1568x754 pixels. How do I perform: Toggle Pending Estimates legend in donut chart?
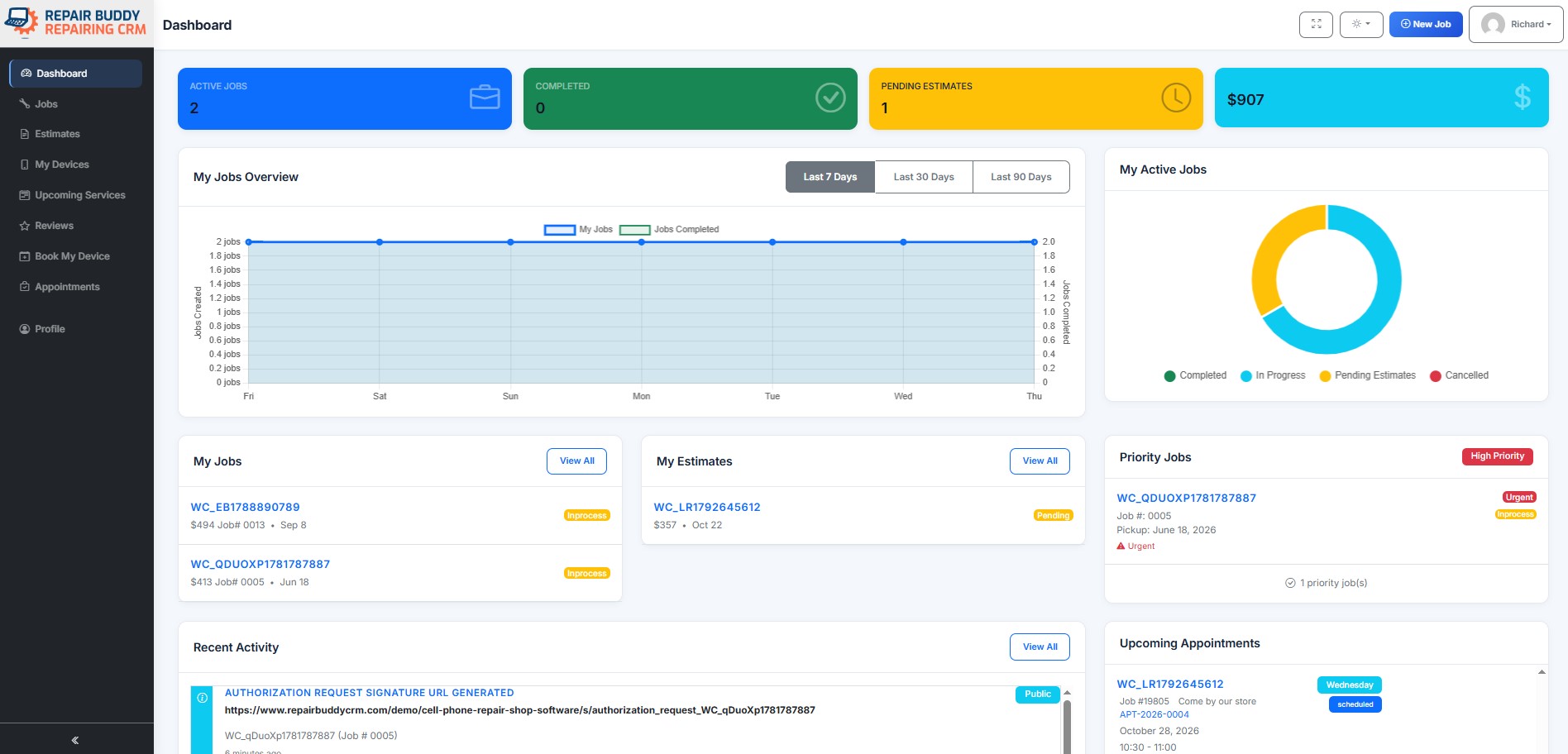click(x=1367, y=375)
